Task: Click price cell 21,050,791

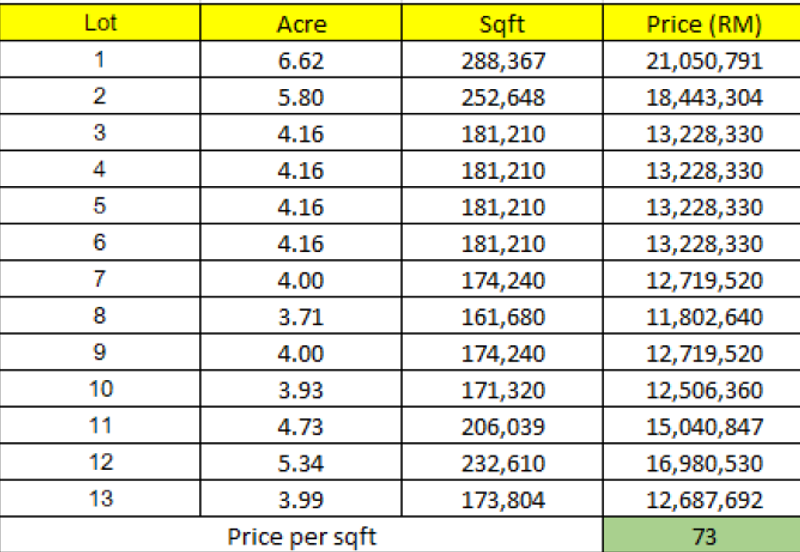Action: pyautogui.click(x=703, y=61)
